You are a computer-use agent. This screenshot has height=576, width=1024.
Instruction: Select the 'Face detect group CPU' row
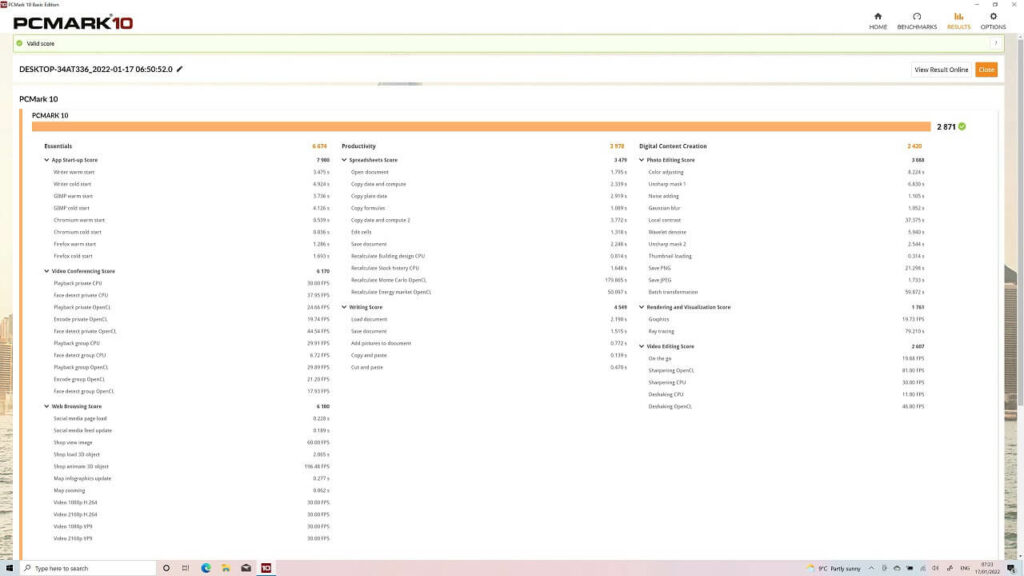(x=191, y=355)
